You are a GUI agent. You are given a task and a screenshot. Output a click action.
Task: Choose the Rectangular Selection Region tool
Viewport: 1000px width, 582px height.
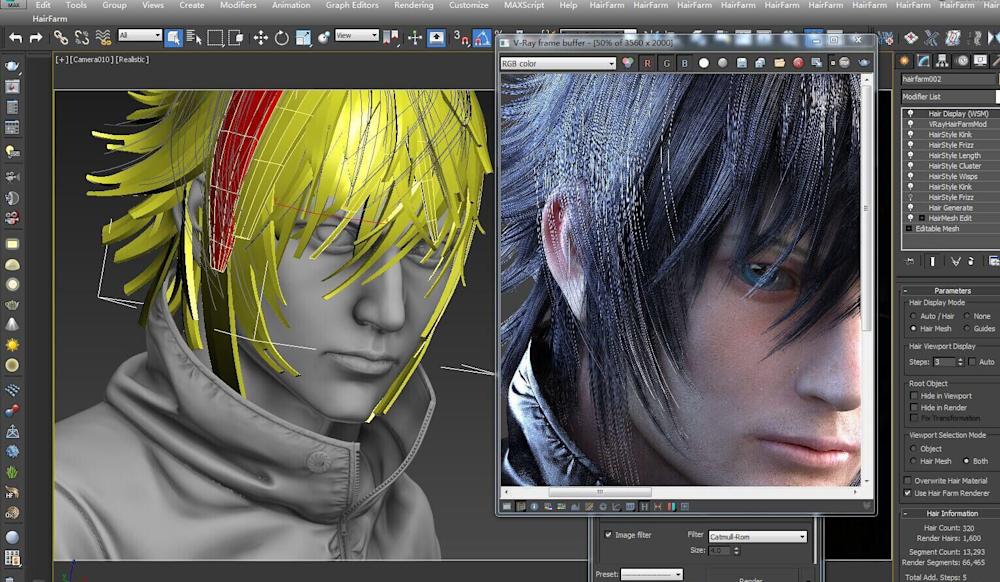click(x=215, y=38)
